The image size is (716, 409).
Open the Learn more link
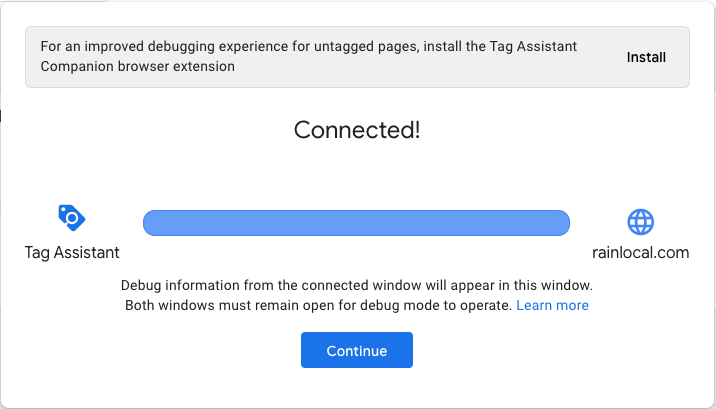tap(552, 305)
